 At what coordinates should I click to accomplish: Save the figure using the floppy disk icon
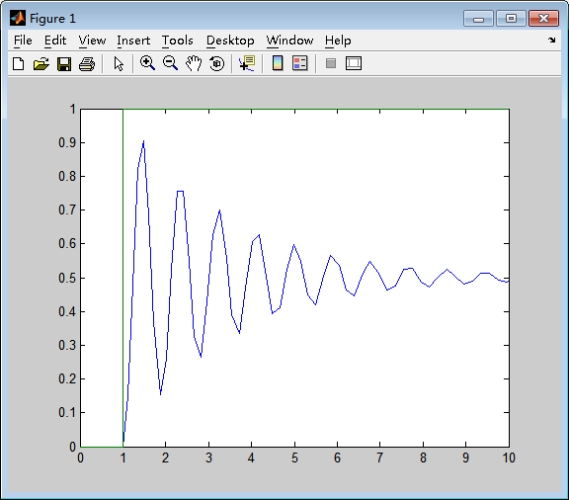(x=64, y=63)
